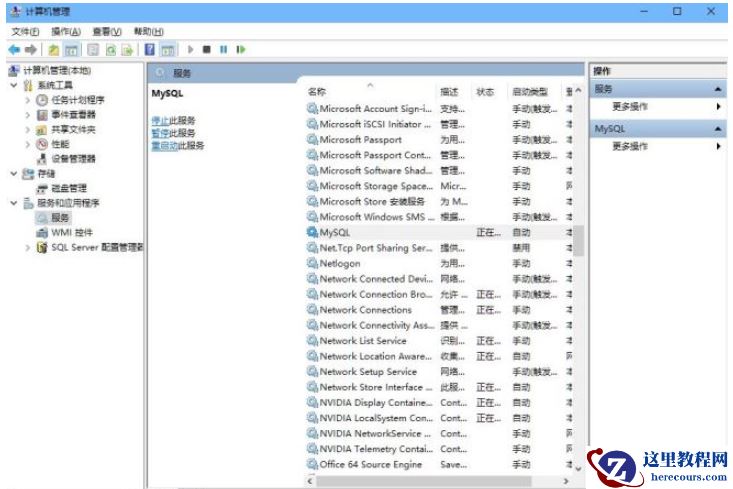Click the Back arrow toolbar icon
The image size is (733, 489).
[x=14, y=49]
